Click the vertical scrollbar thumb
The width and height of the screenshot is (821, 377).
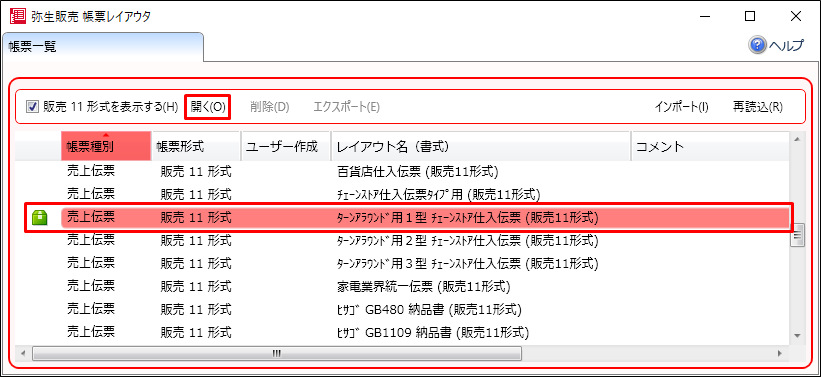point(797,236)
